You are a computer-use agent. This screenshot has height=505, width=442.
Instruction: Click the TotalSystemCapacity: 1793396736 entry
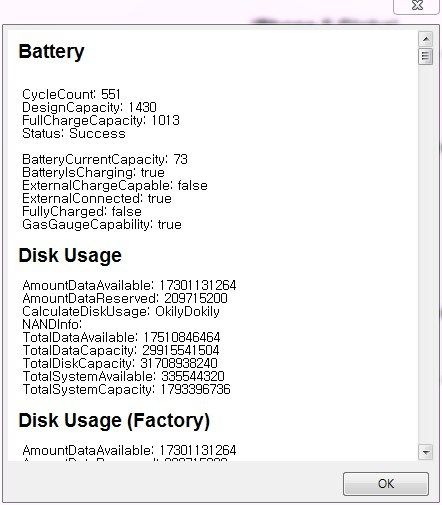[126, 389]
